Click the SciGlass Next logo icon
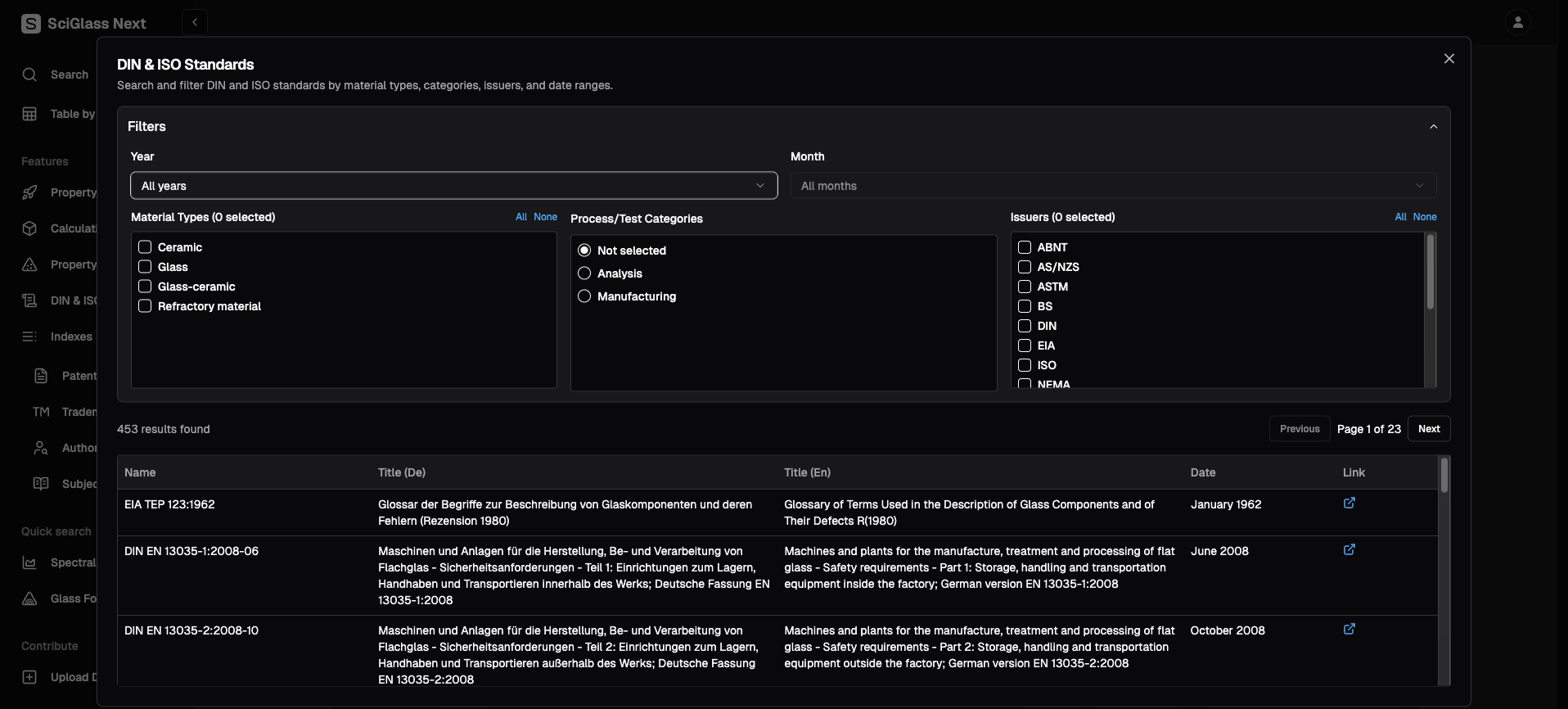The image size is (1568, 709). [31, 24]
